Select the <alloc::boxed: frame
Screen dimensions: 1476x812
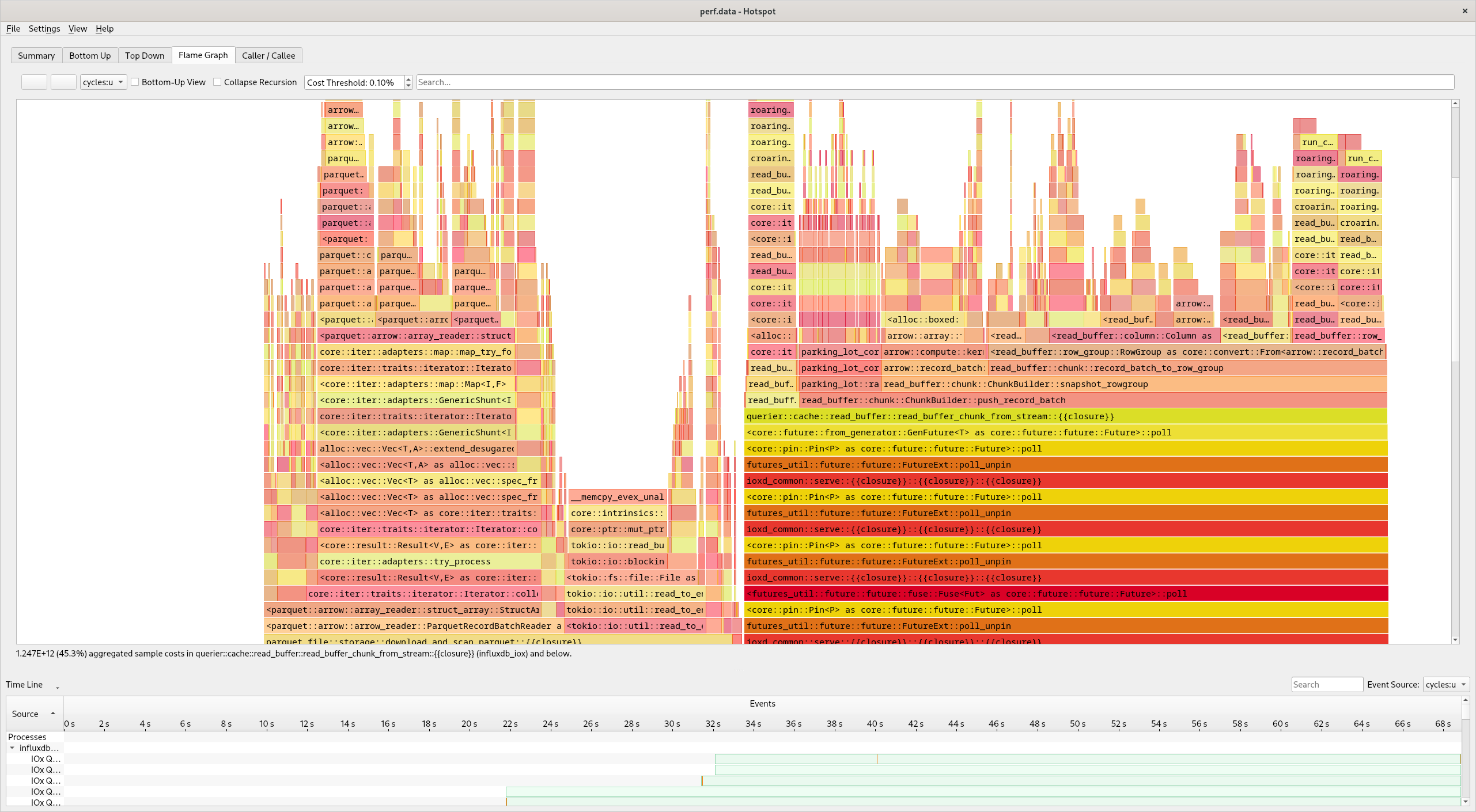point(924,320)
